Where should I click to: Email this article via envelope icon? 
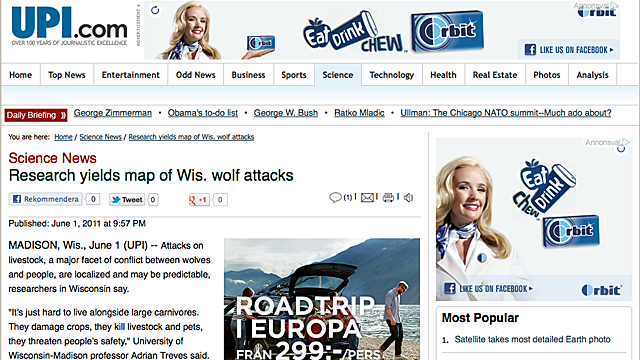pos(367,198)
